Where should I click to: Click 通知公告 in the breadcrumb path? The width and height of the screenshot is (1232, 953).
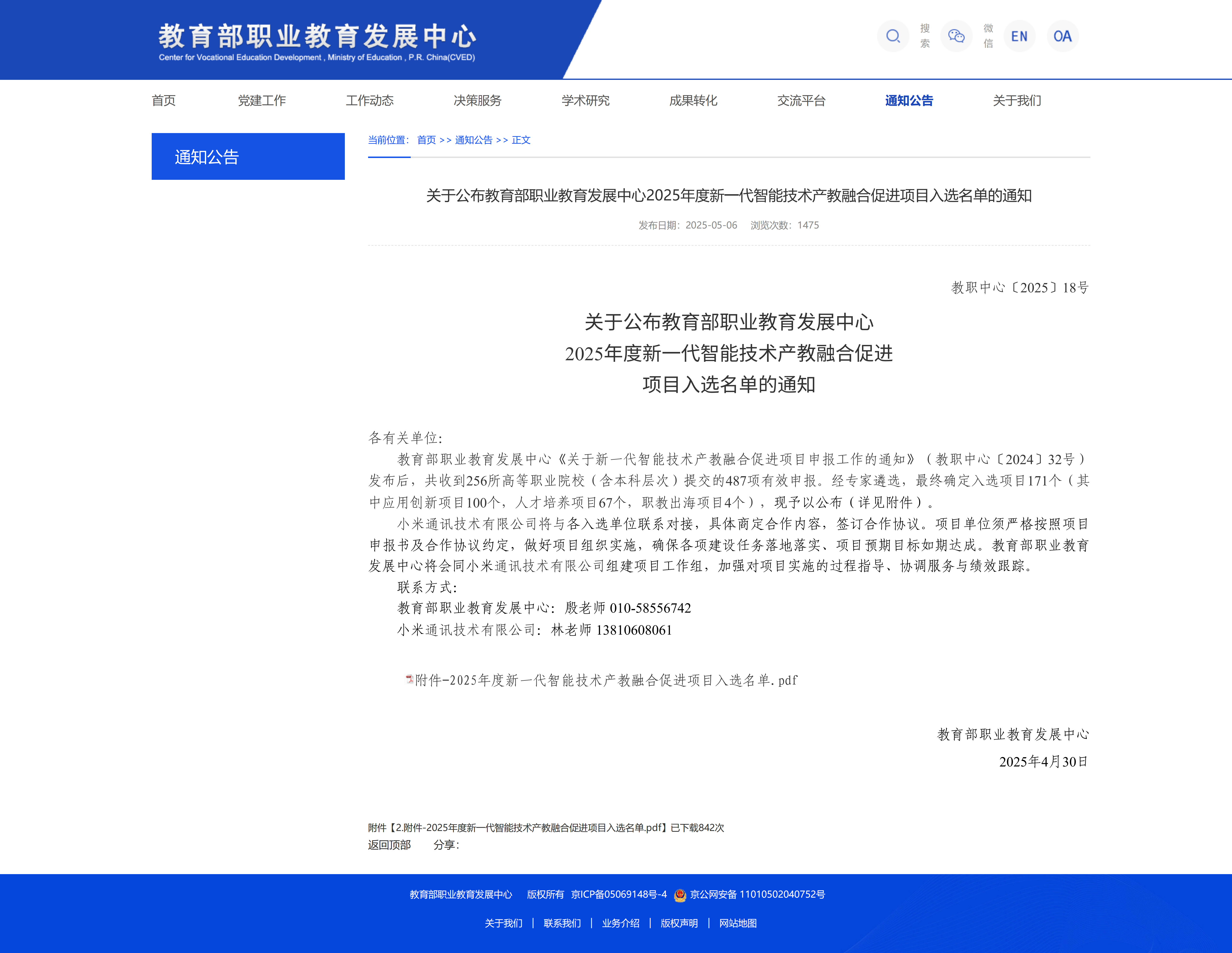pyautogui.click(x=473, y=140)
